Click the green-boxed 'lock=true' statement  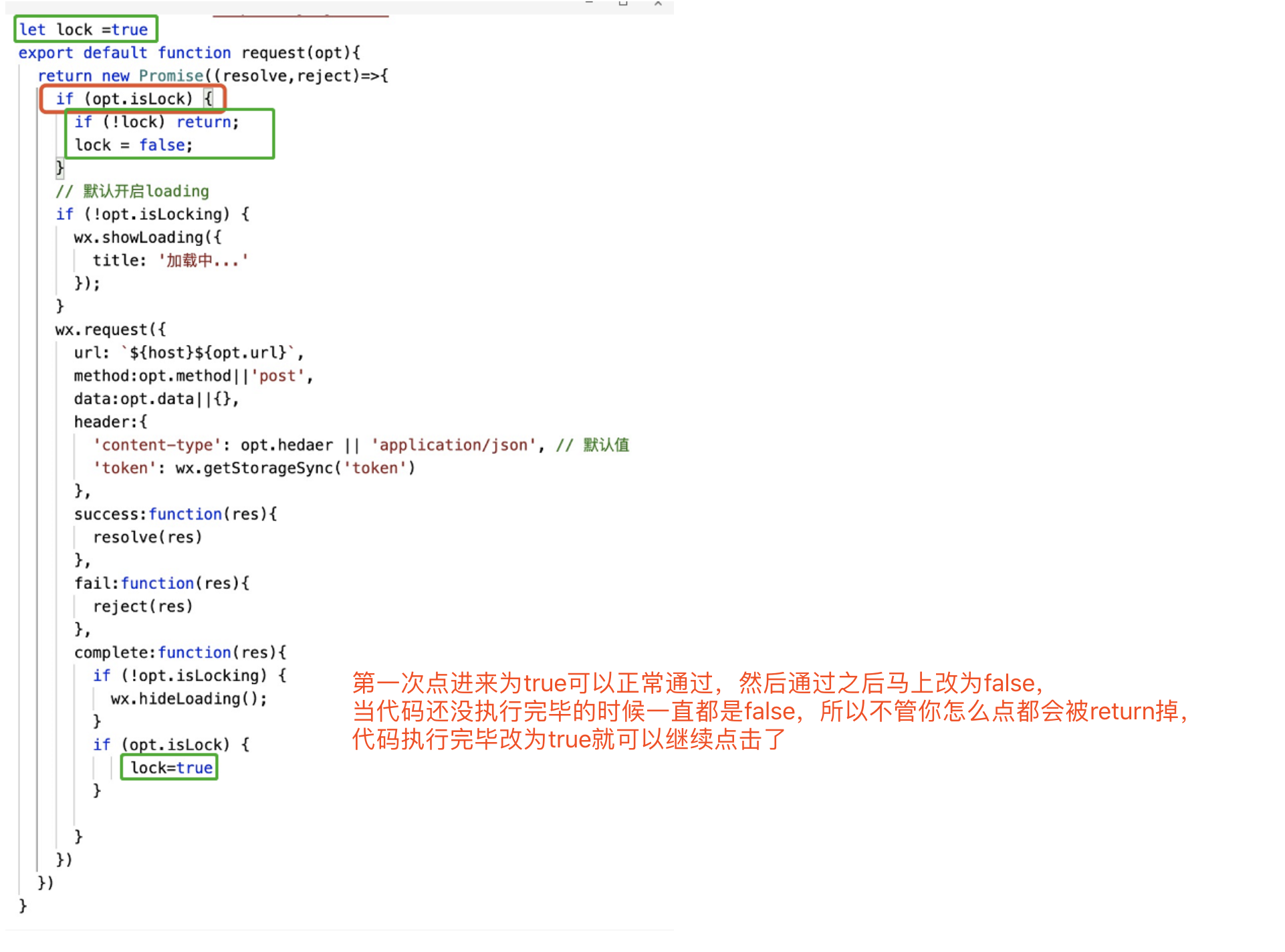(x=171, y=767)
